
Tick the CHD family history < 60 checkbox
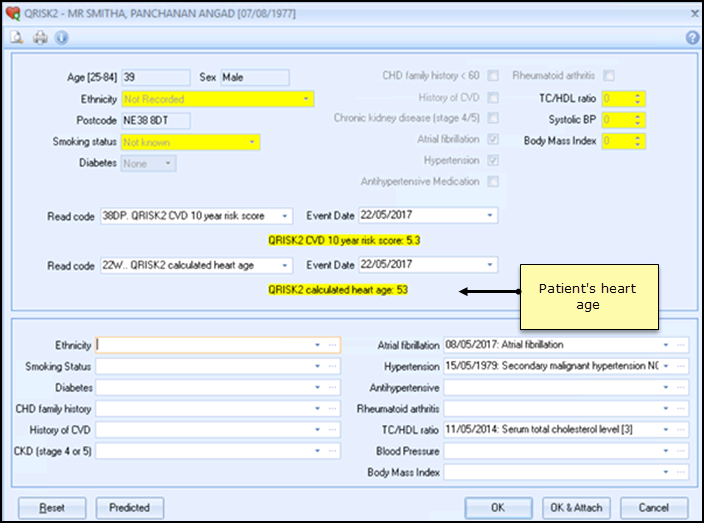click(493, 76)
